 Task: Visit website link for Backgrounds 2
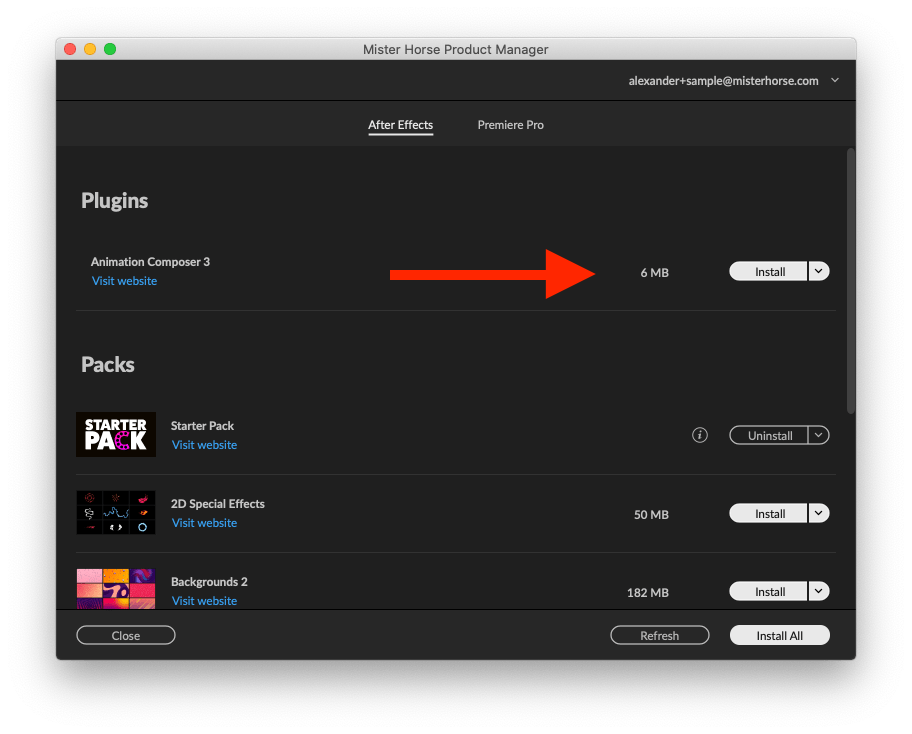[x=204, y=601]
